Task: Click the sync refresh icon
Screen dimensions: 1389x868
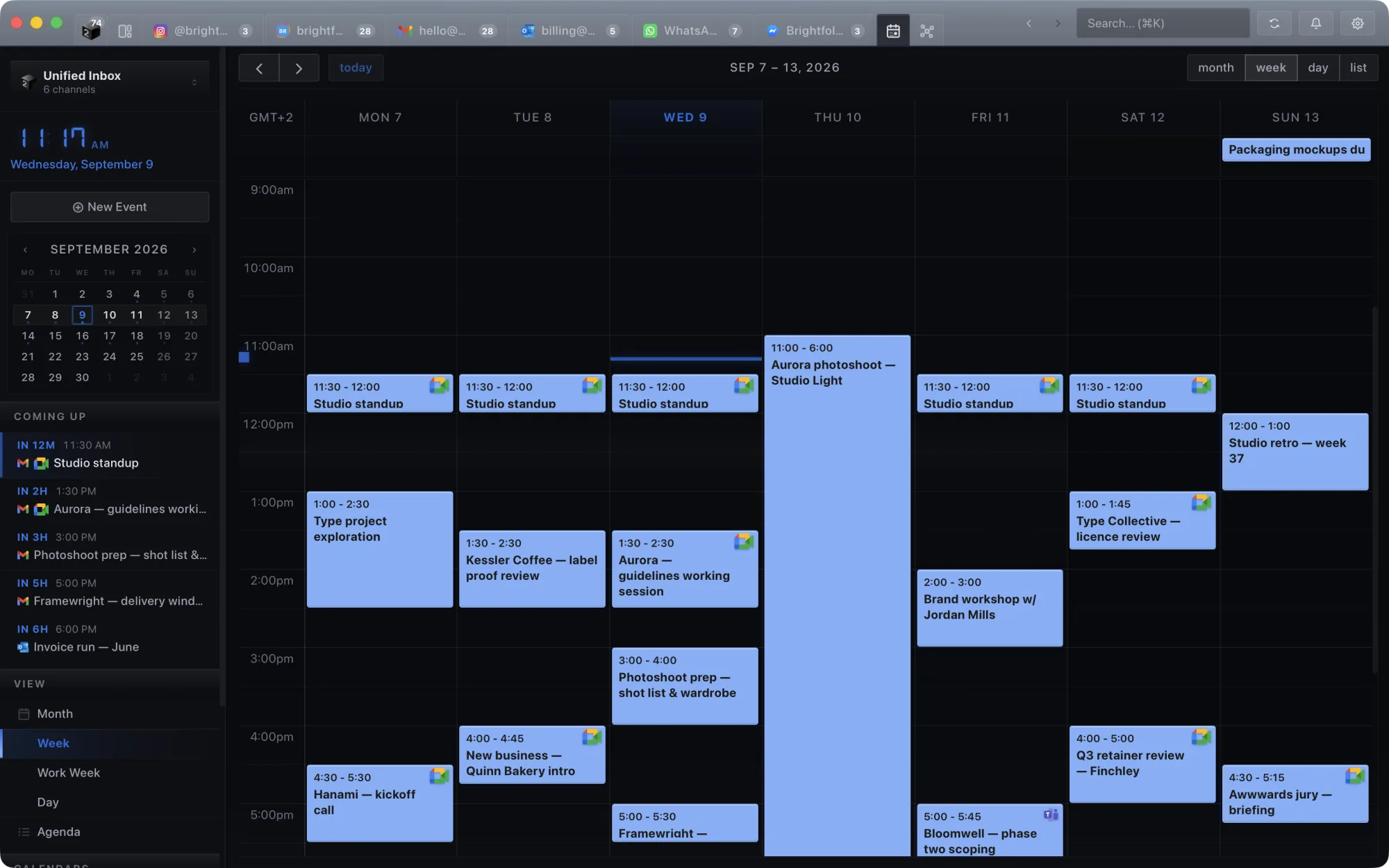Action: coord(1274,24)
